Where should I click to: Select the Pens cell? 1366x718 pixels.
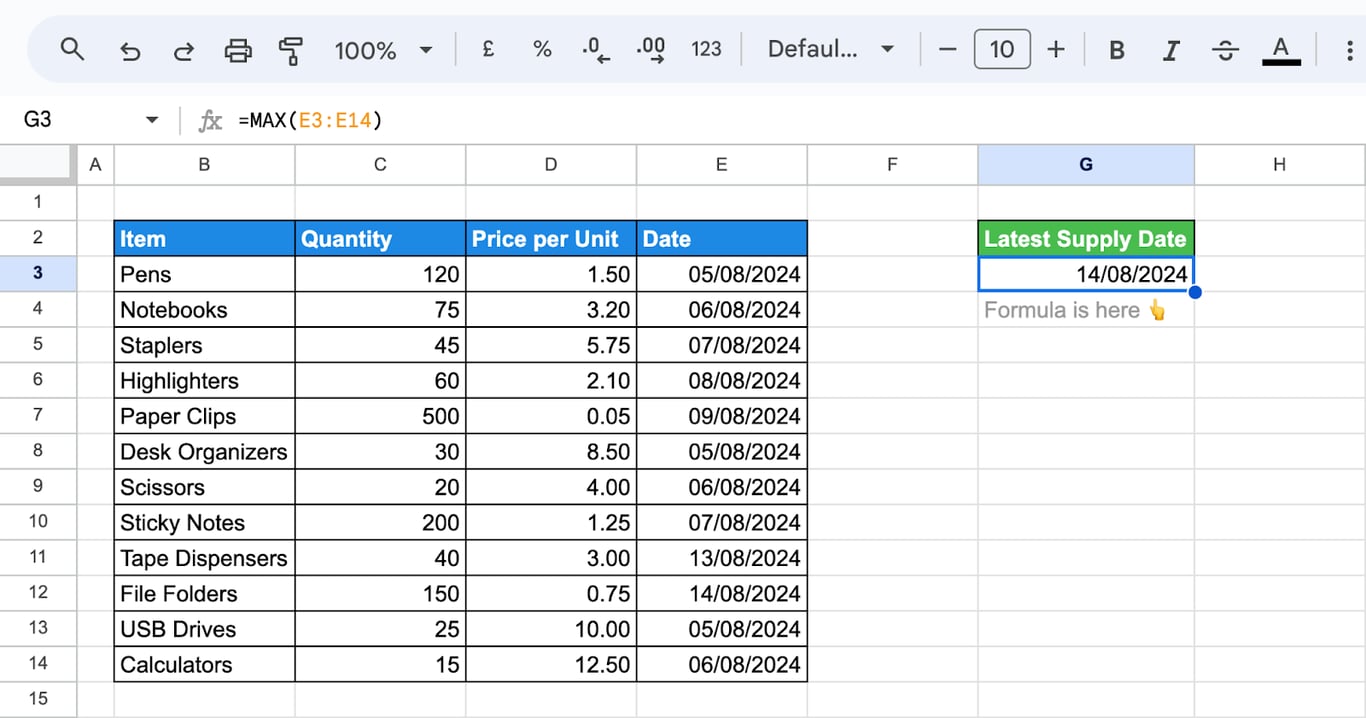pyautogui.click(x=205, y=274)
